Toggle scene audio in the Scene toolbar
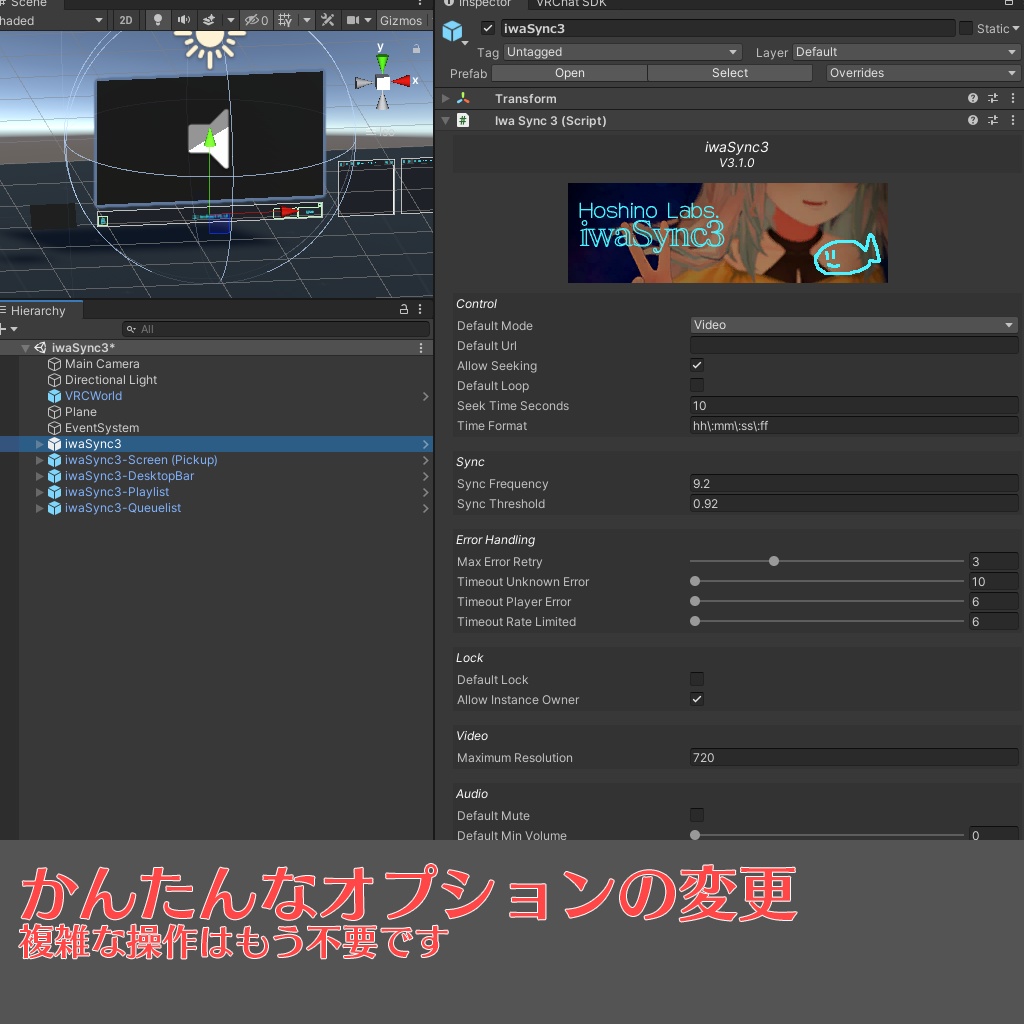This screenshot has width=1024, height=1024. click(185, 19)
